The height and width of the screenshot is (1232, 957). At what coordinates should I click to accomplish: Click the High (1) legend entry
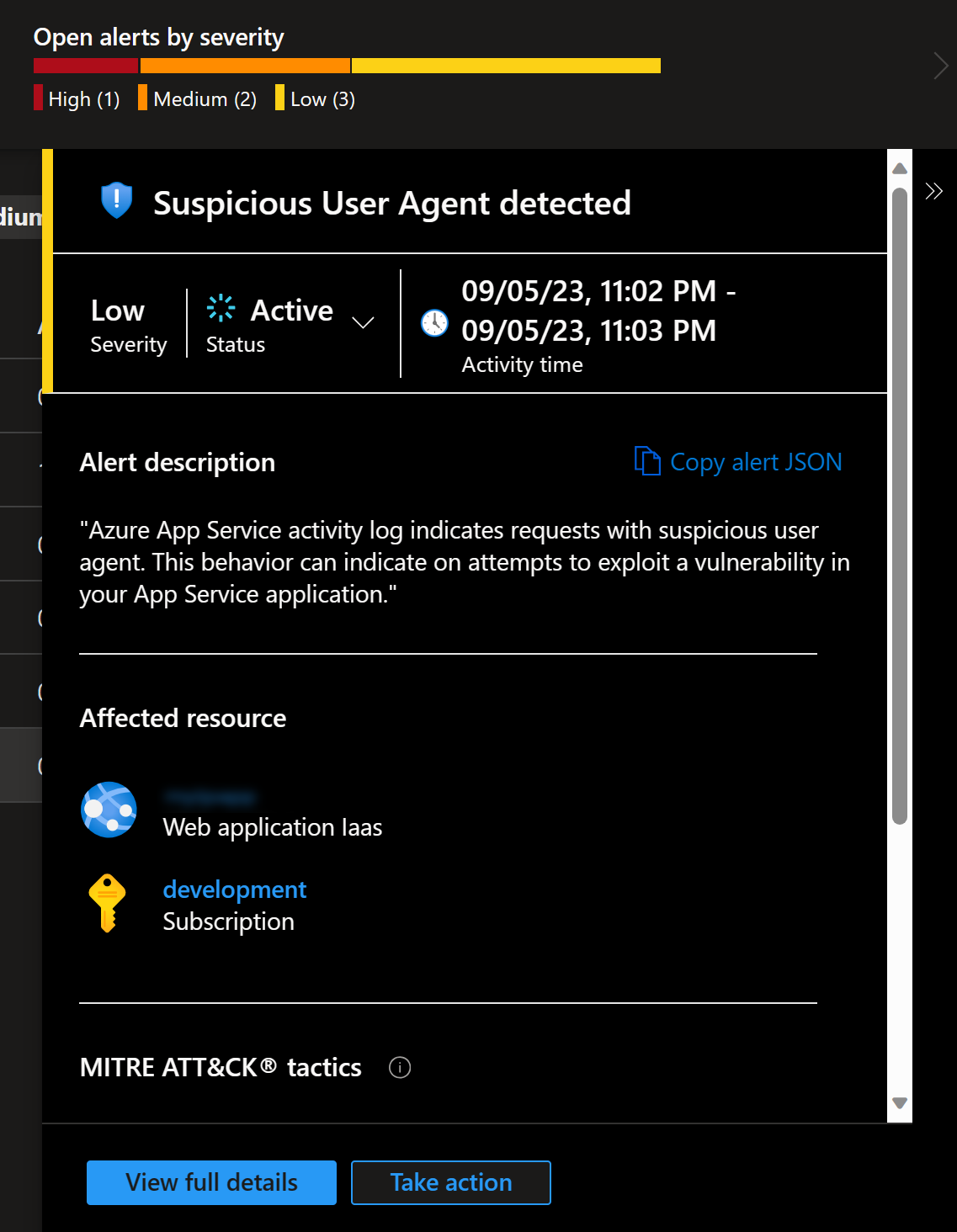77,98
